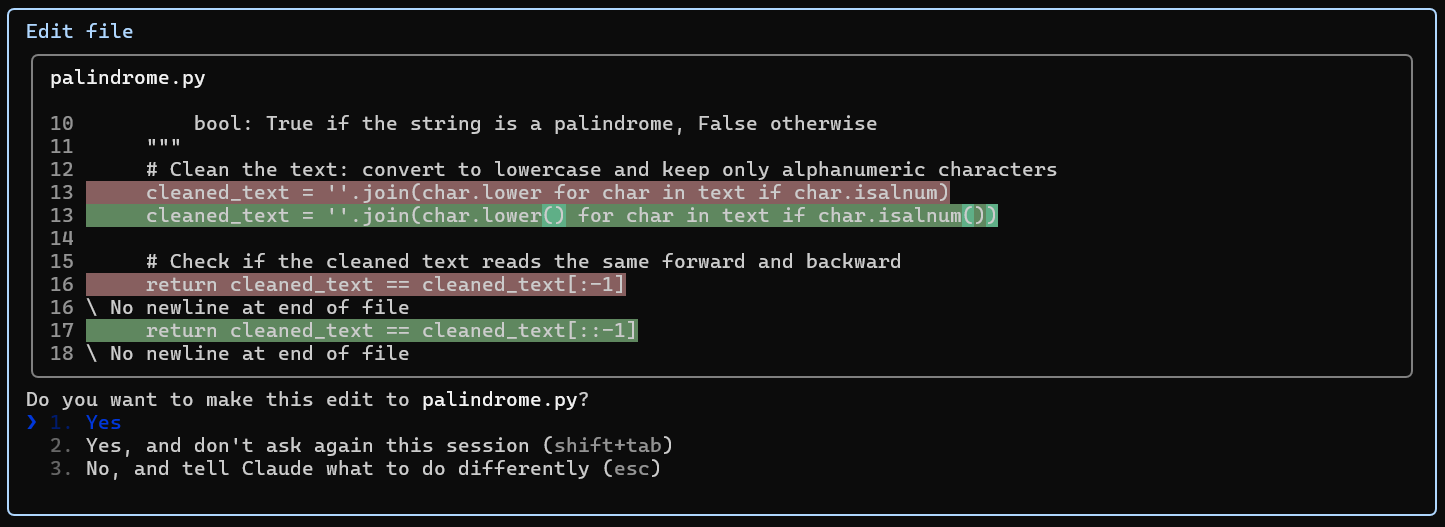Click the green added return statement with [::-1]
1445x527 pixels.
[391, 331]
